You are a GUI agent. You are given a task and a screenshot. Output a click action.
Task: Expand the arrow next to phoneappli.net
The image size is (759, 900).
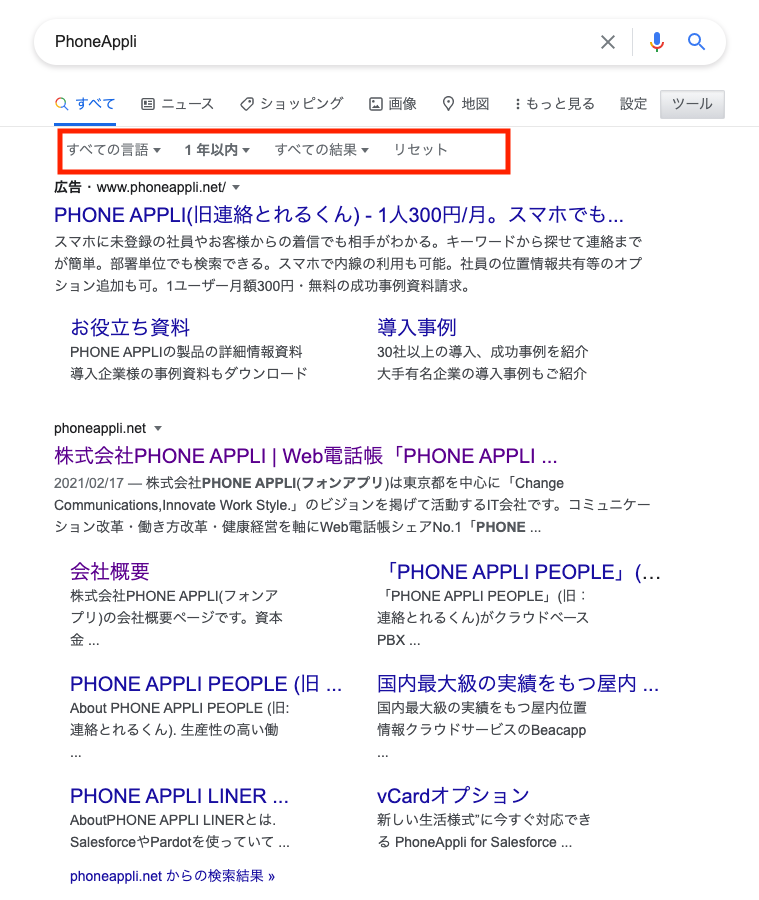(x=158, y=429)
